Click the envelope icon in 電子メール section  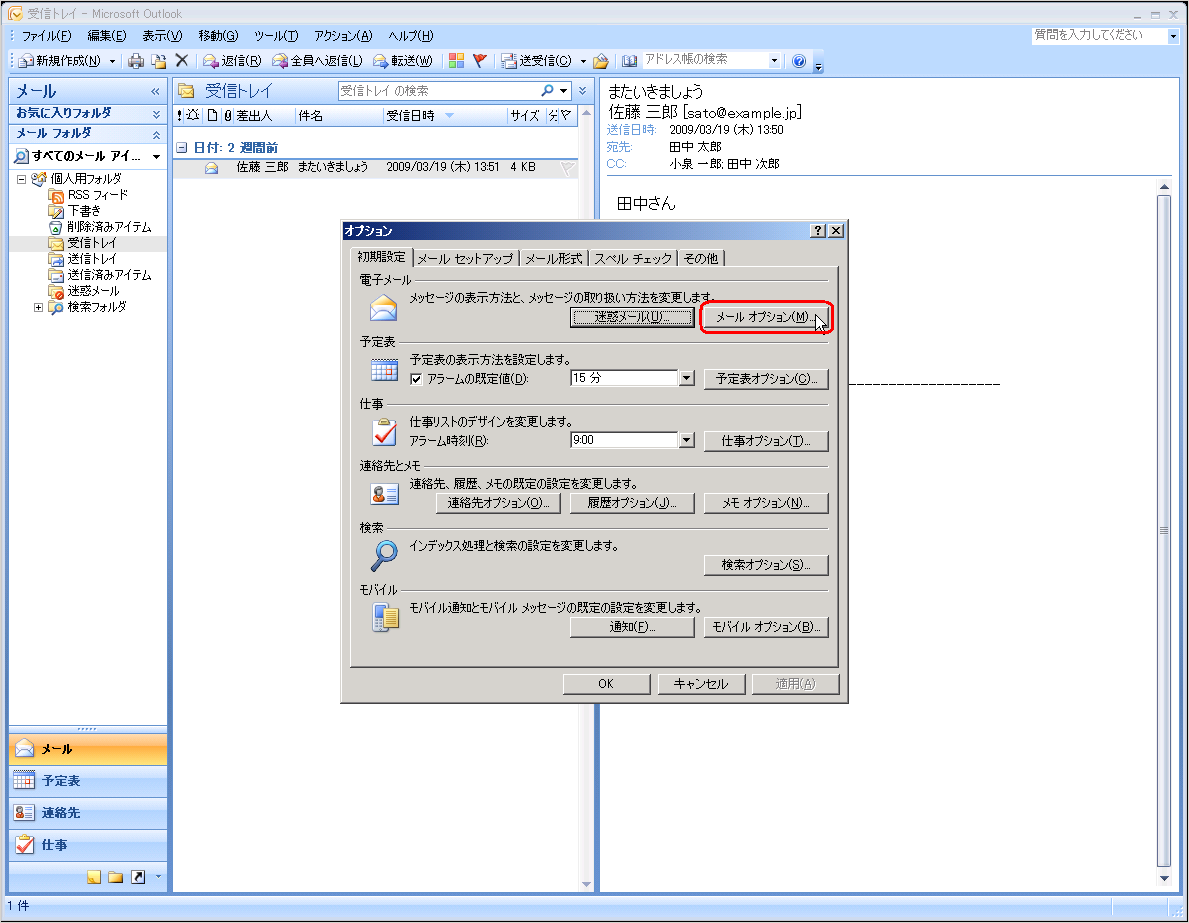(384, 308)
